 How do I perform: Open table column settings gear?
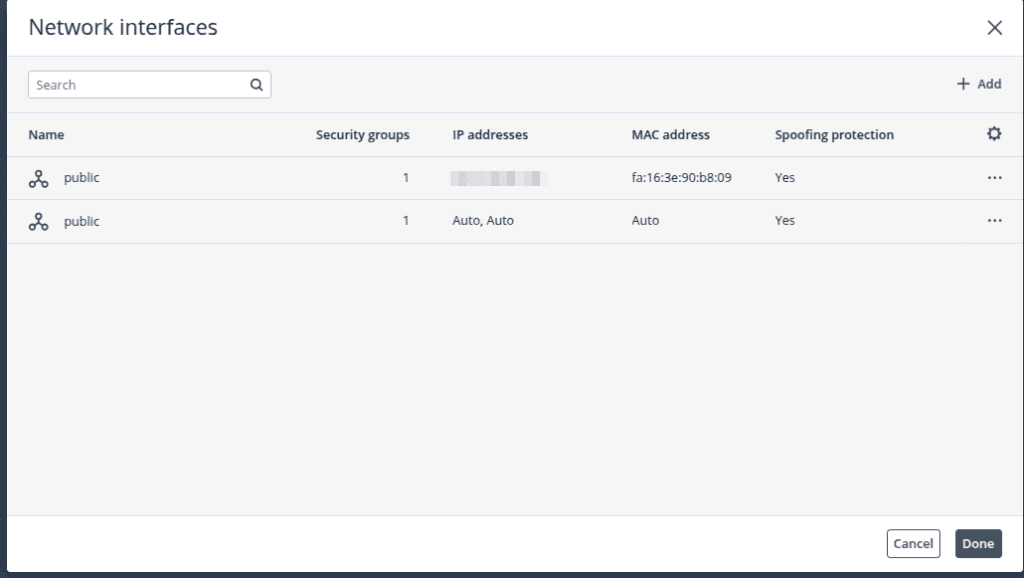click(994, 134)
